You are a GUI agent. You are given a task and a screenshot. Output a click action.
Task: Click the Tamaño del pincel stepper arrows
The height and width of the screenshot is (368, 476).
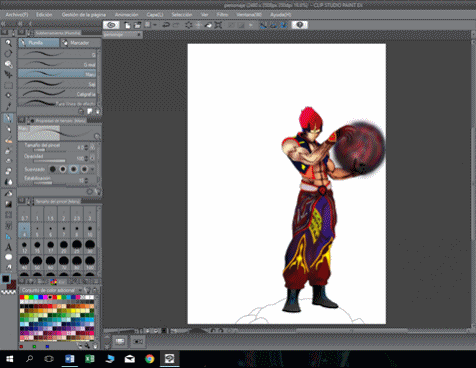[x=86, y=147]
